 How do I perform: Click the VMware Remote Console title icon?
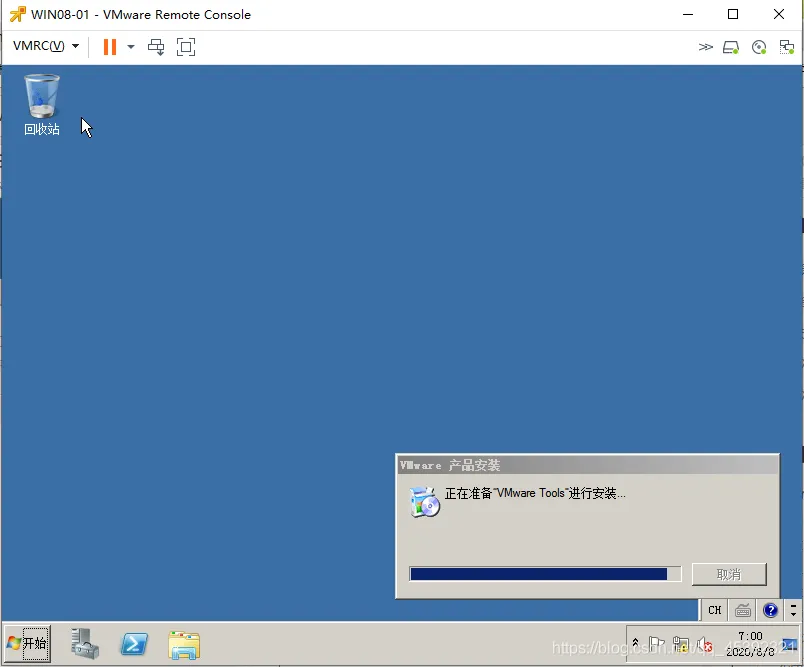tap(17, 14)
